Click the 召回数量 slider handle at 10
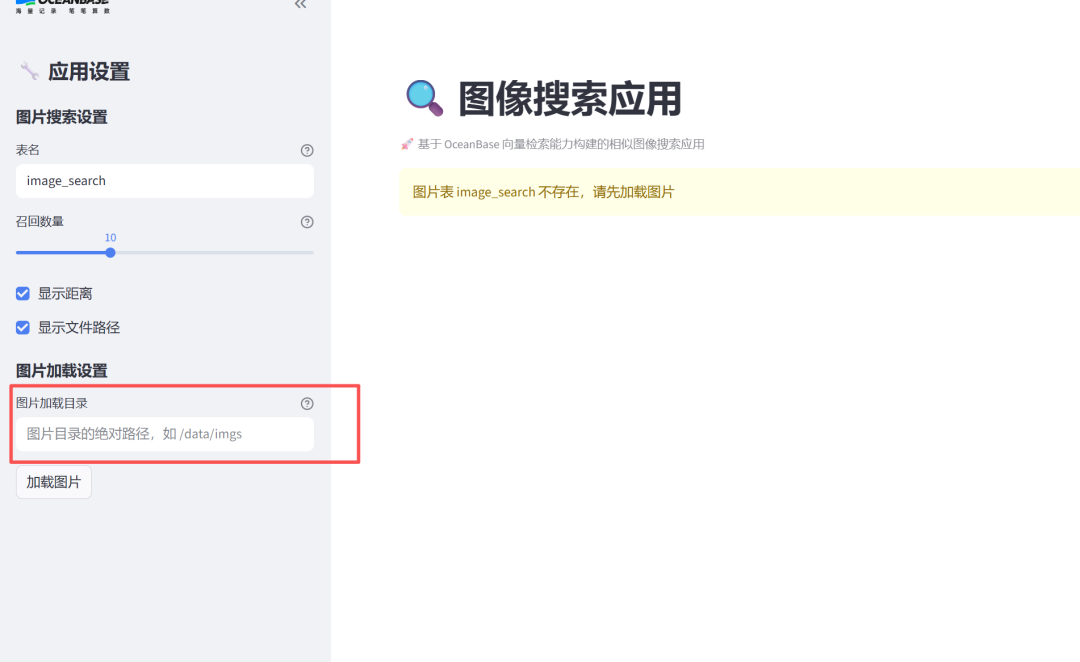Image resolution: width=1080 pixels, height=662 pixels. pos(110,253)
